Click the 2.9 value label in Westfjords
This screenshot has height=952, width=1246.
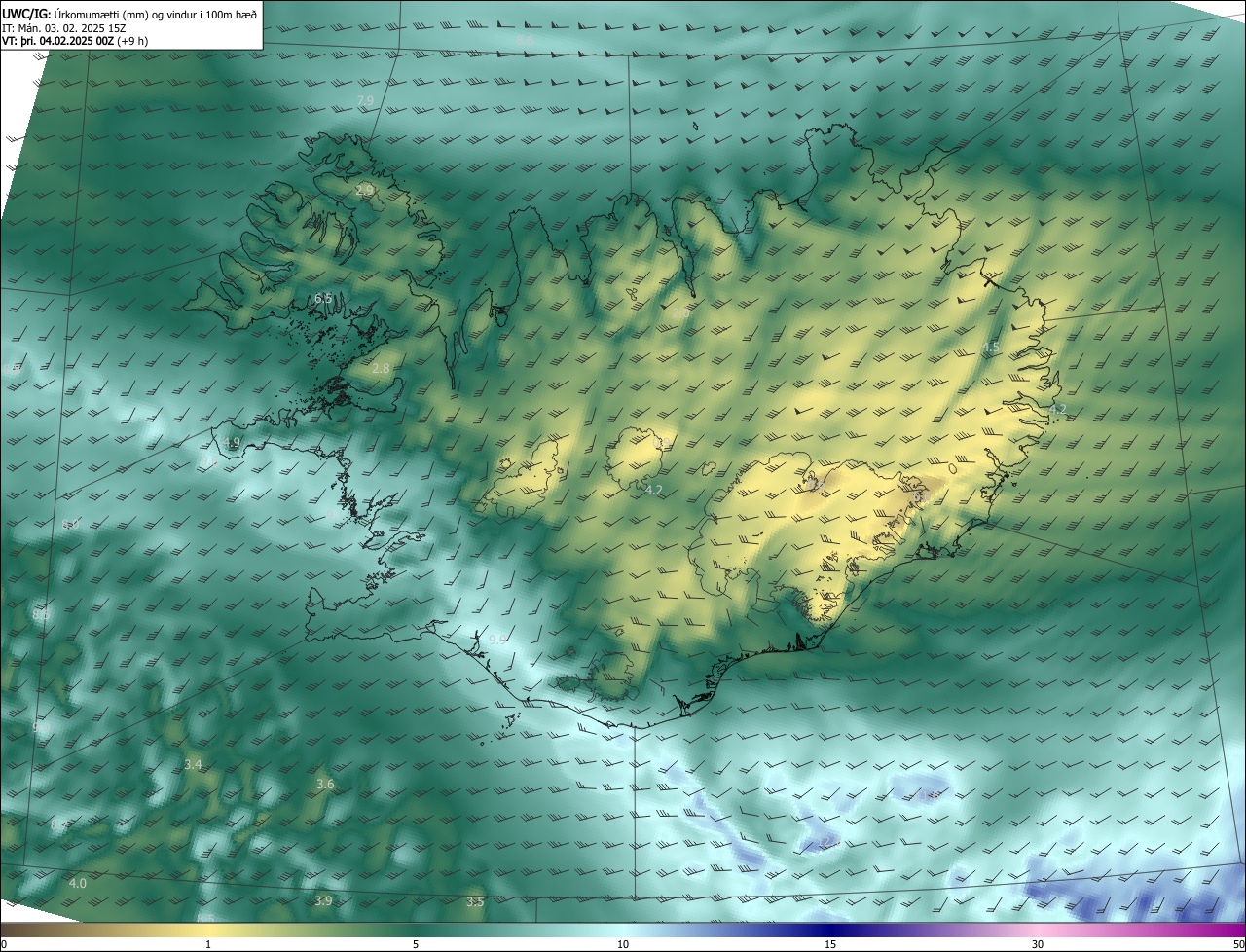(x=364, y=190)
